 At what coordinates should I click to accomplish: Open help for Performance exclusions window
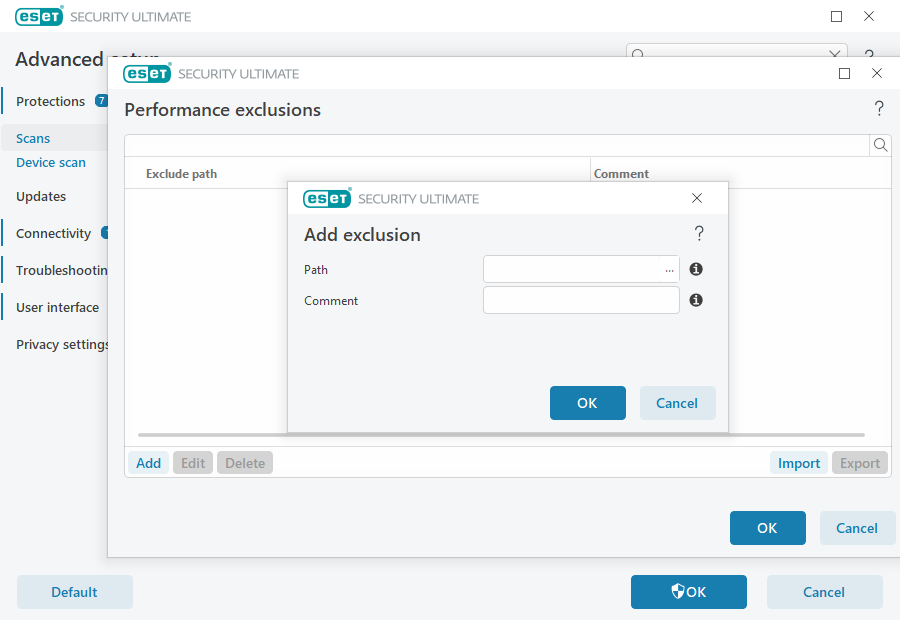click(879, 108)
